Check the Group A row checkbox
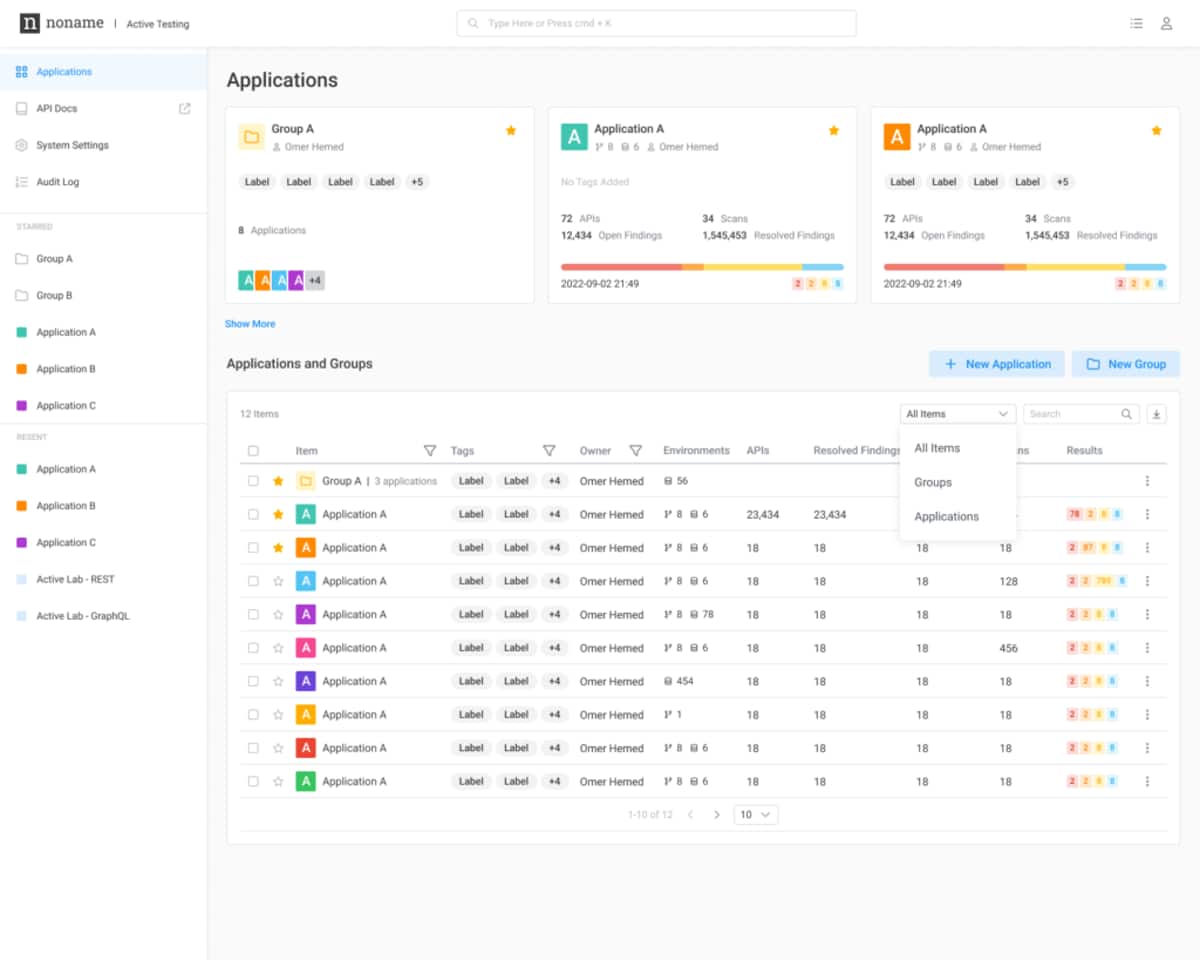 point(253,481)
